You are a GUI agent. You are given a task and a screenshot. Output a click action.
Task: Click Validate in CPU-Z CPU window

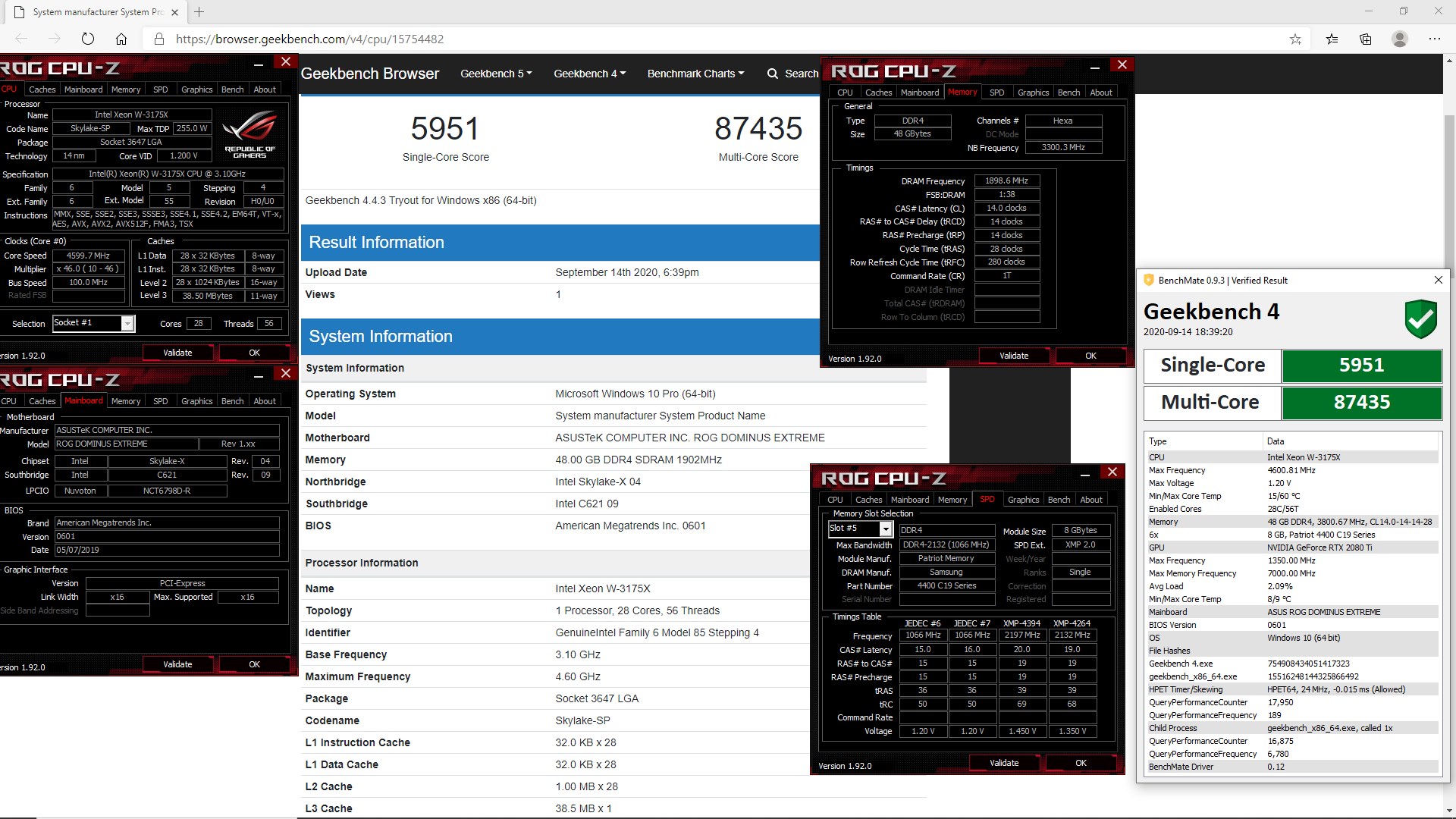pyautogui.click(x=177, y=353)
